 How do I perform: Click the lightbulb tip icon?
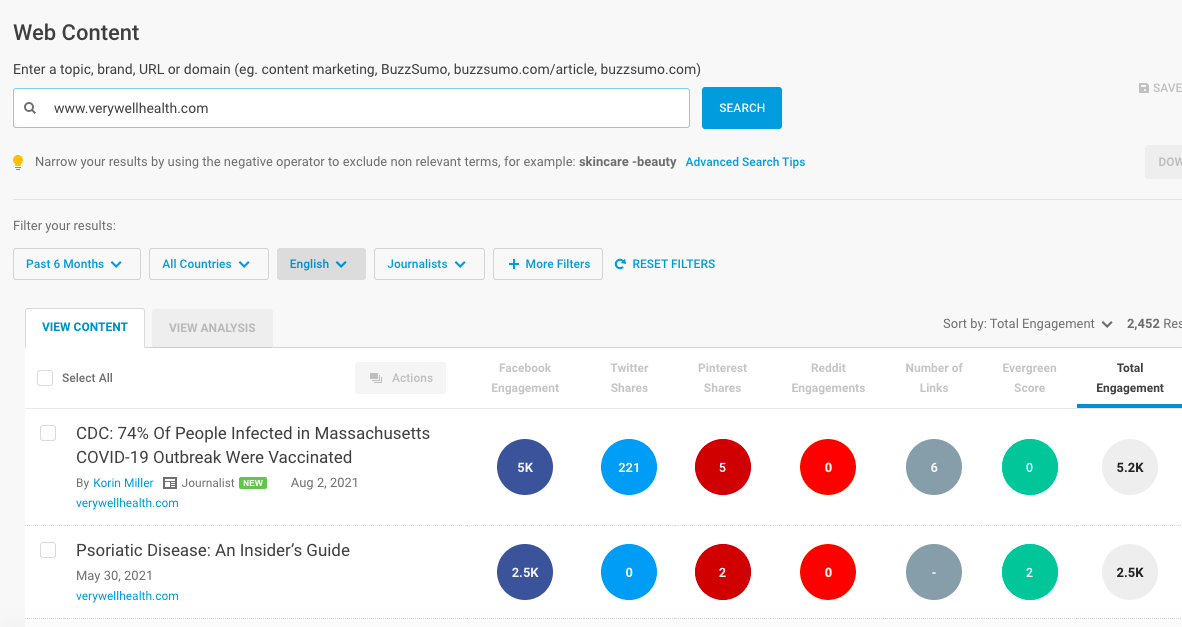tap(18, 162)
